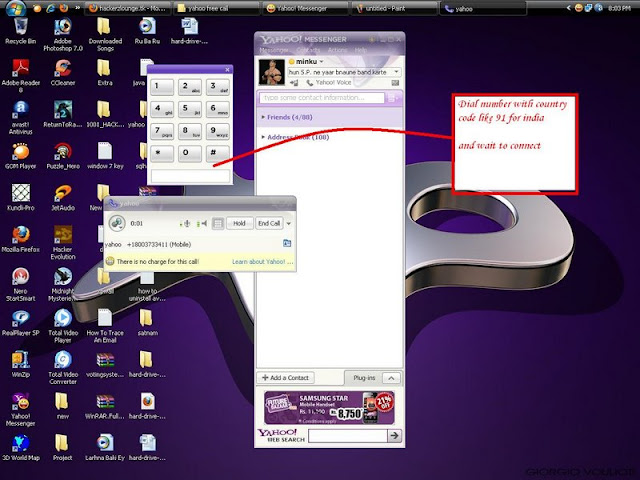The width and height of the screenshot is (640, 480).
Task: Open the Learn about Yahoo! link
Action: (x=262, y=262)
